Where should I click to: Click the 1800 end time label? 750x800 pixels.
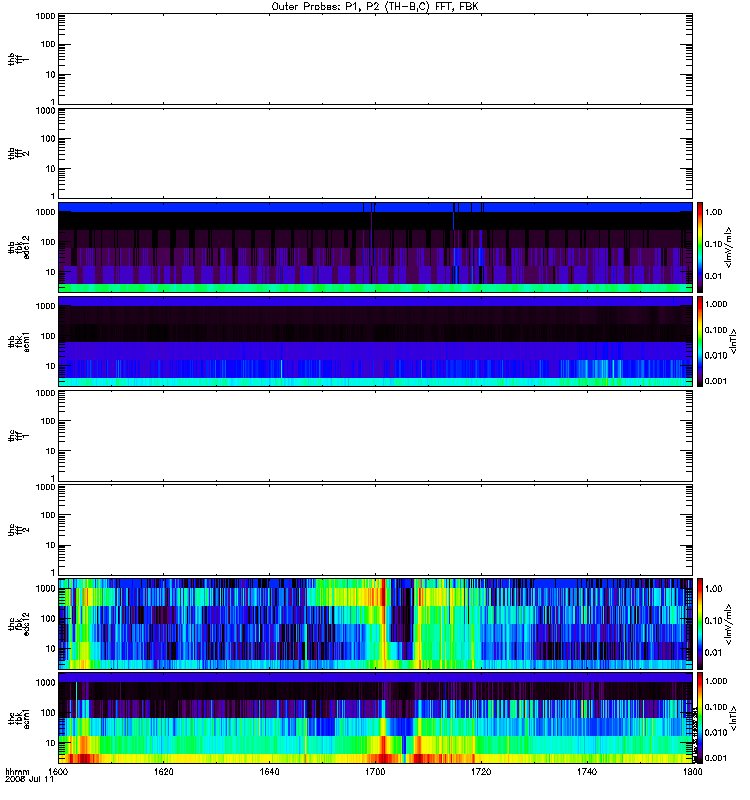[692, 771]
